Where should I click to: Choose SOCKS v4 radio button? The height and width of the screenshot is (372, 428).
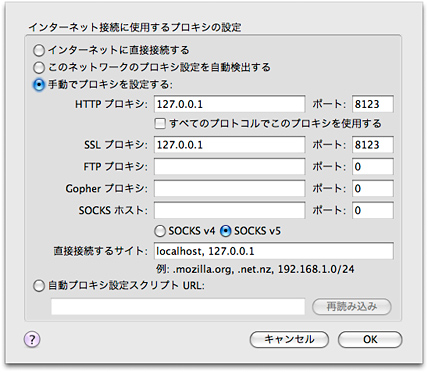click(x=160, y=231)
